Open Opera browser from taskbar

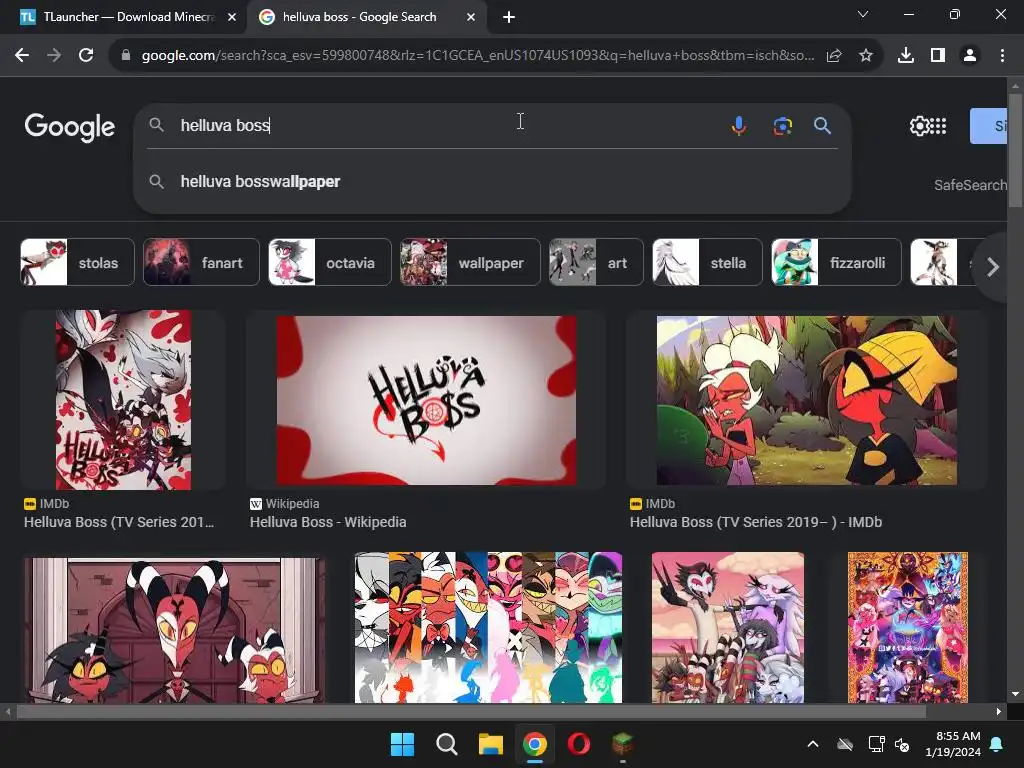click(579, 744)
